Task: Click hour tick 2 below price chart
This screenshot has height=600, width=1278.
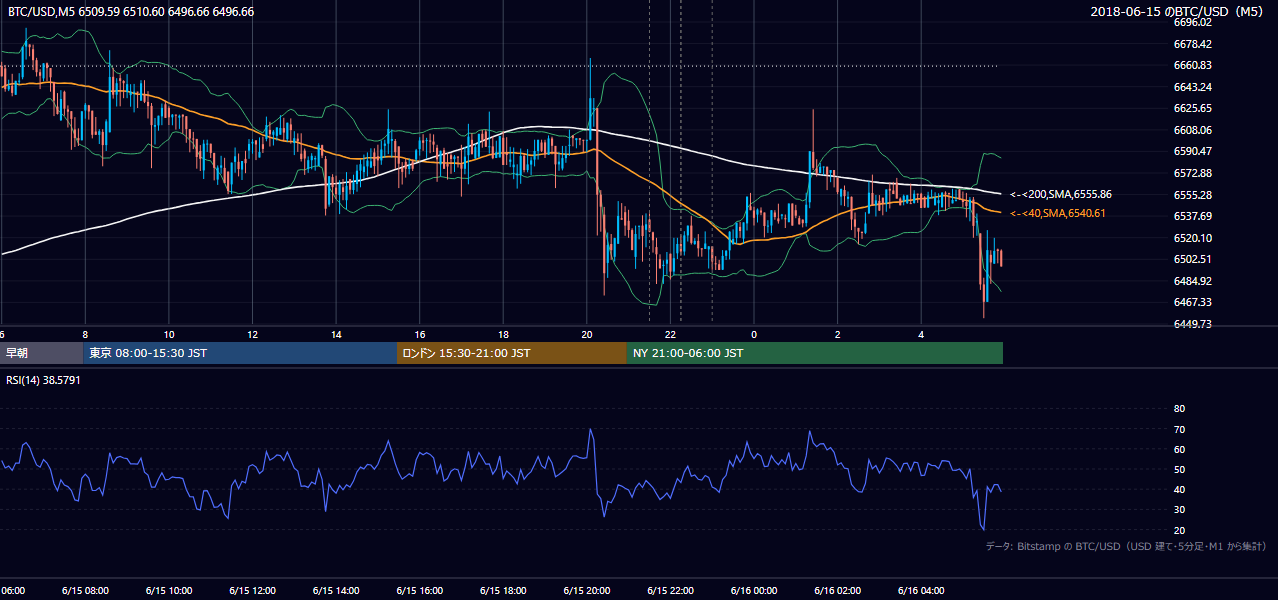Action: pos(838,334)
